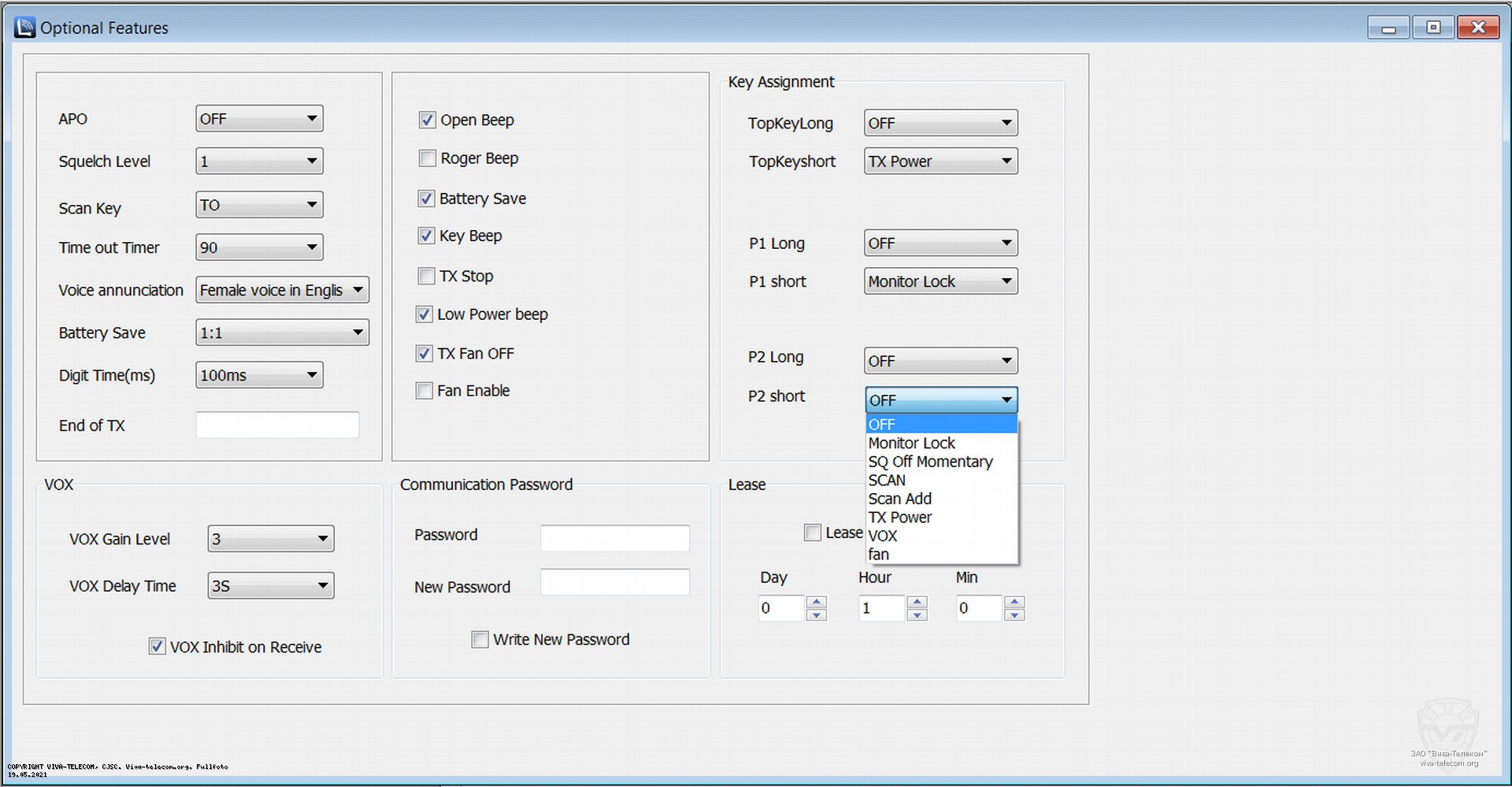Decrease the Hour value with down arrow
The image size is (1512, 787).
917,614
